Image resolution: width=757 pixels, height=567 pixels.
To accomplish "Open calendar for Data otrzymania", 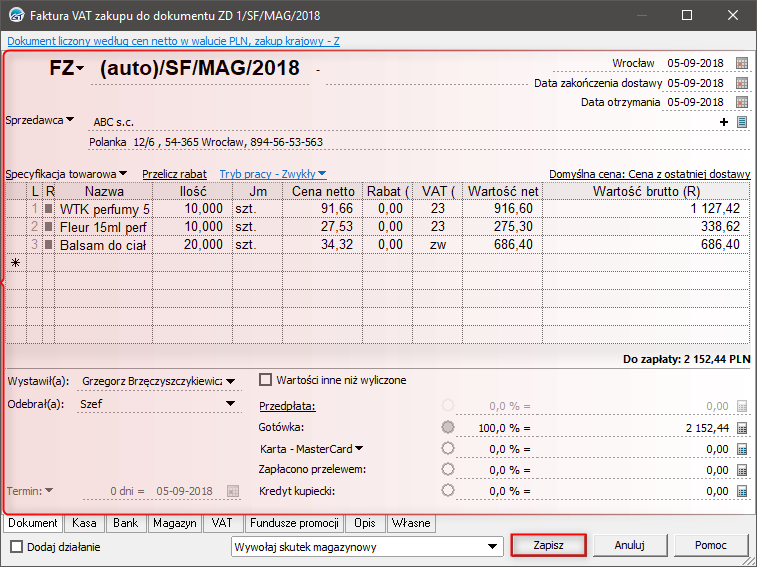I will pyautogui.click(x=742, y=102).
